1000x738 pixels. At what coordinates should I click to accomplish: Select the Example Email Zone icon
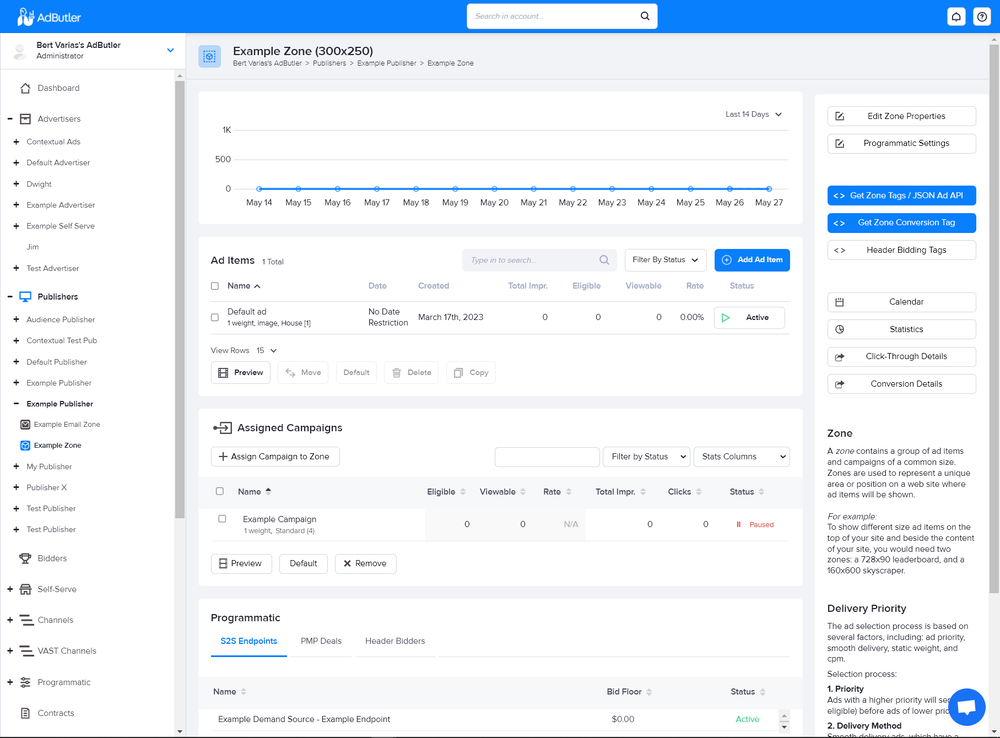click(26, 424)
